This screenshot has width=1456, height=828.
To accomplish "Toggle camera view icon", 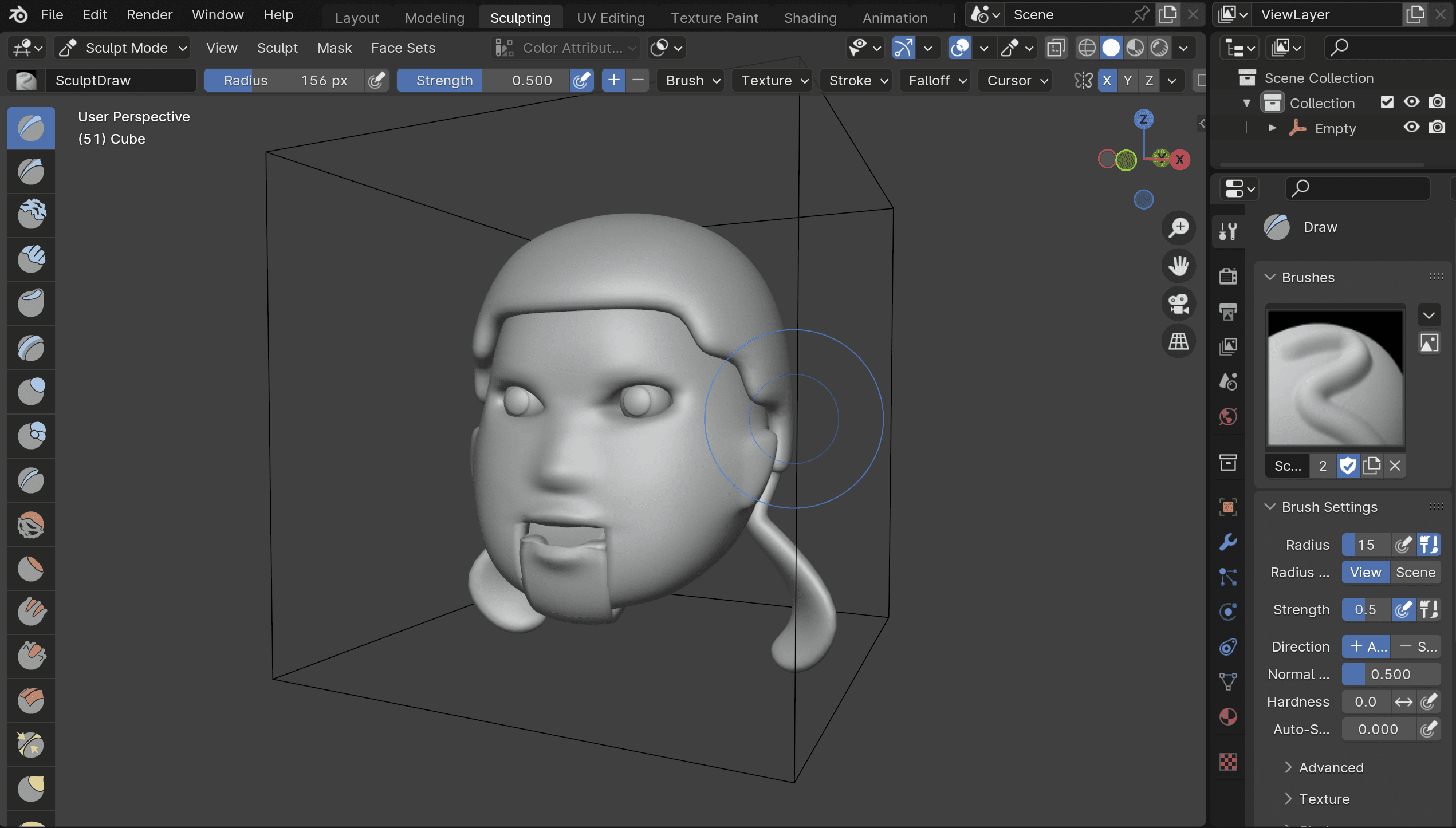I will coord(1179,303).
